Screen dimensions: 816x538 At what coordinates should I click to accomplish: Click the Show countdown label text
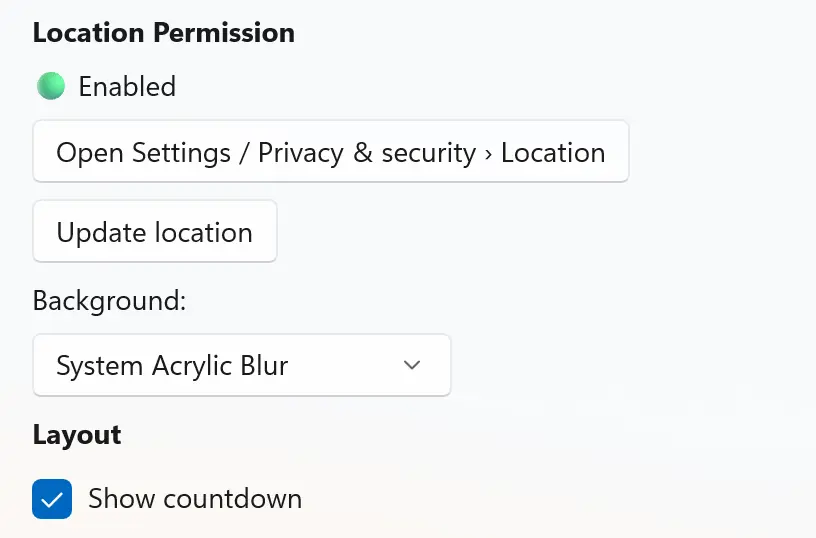(194, 499)
